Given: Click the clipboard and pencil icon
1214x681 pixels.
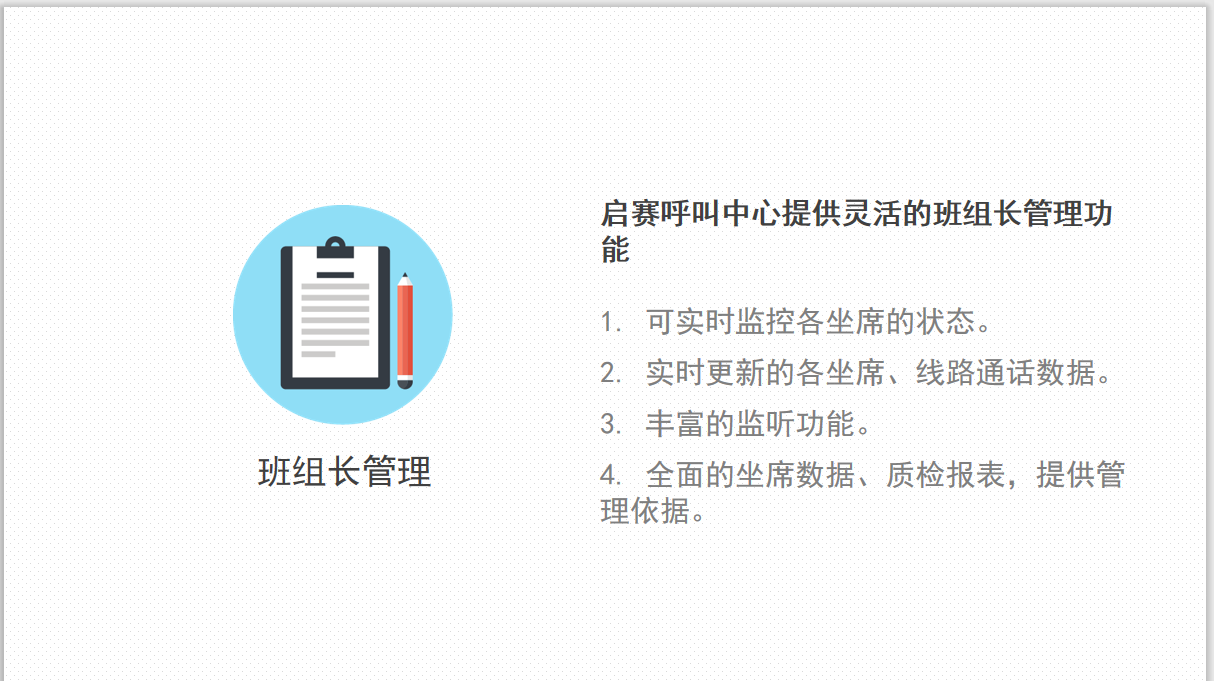Looking at the screenshot, I should click(343, 315).
